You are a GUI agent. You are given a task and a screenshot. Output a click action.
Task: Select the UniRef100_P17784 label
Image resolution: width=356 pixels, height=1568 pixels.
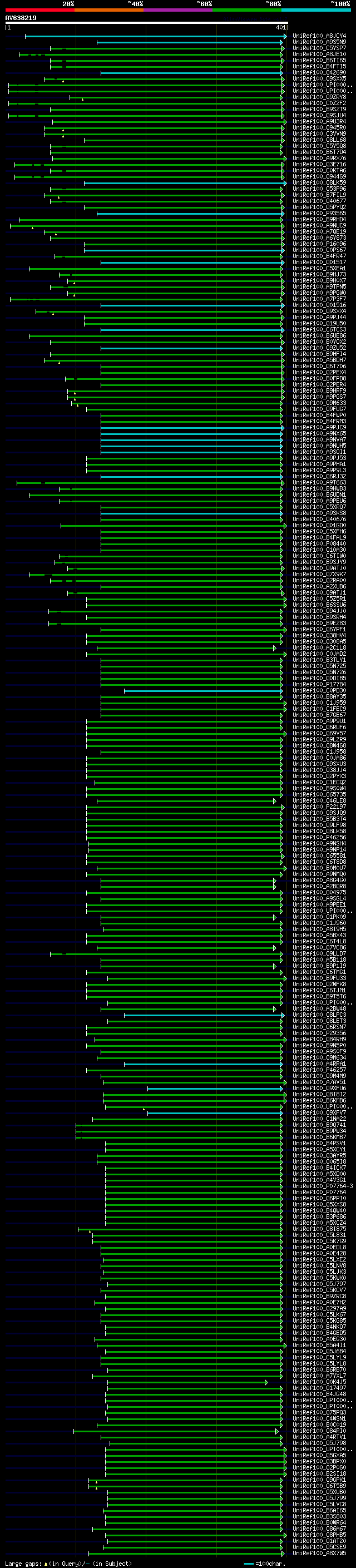point(319,684)
